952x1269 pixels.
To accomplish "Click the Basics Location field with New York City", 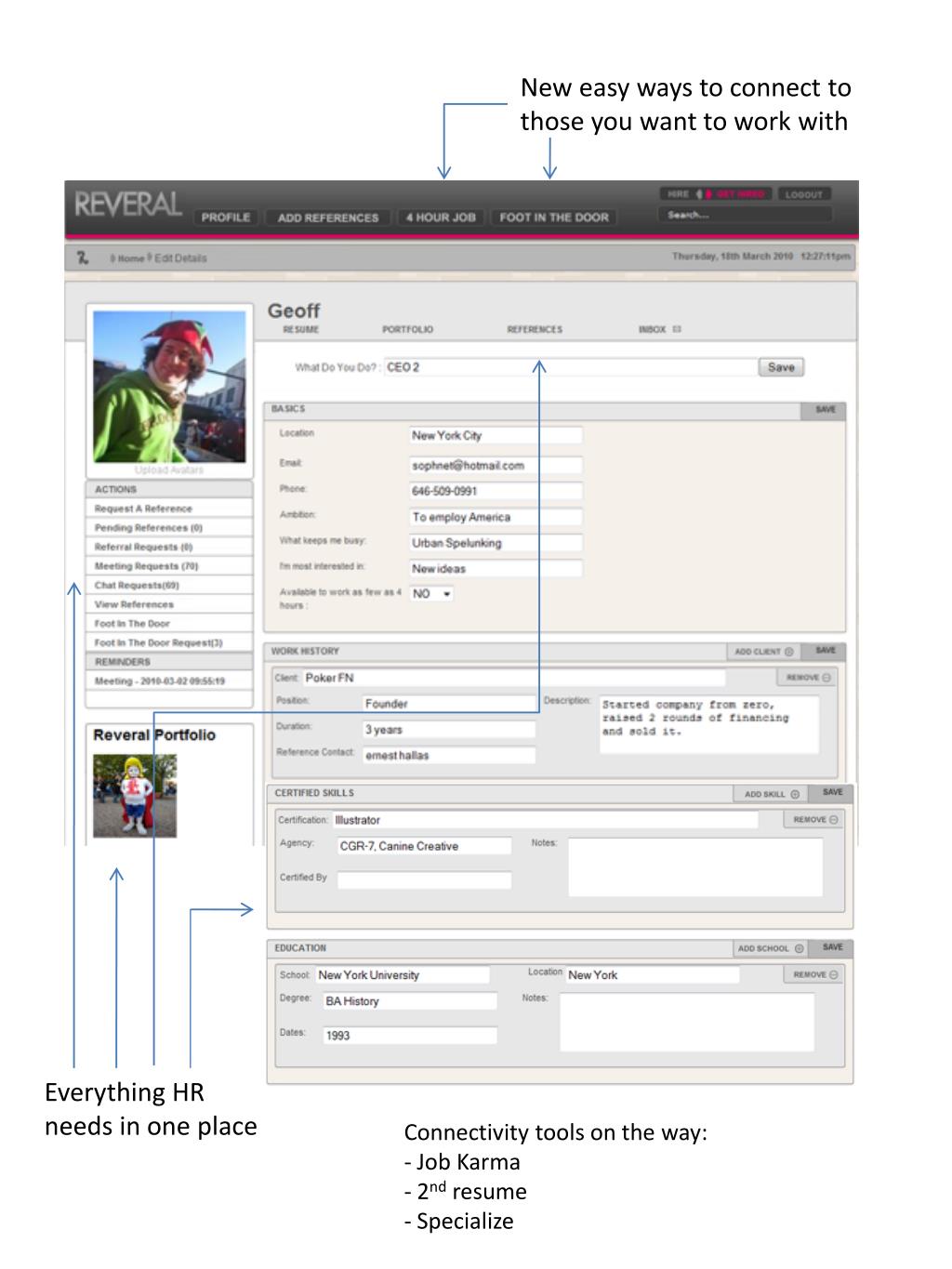I will tap(496, 435).
